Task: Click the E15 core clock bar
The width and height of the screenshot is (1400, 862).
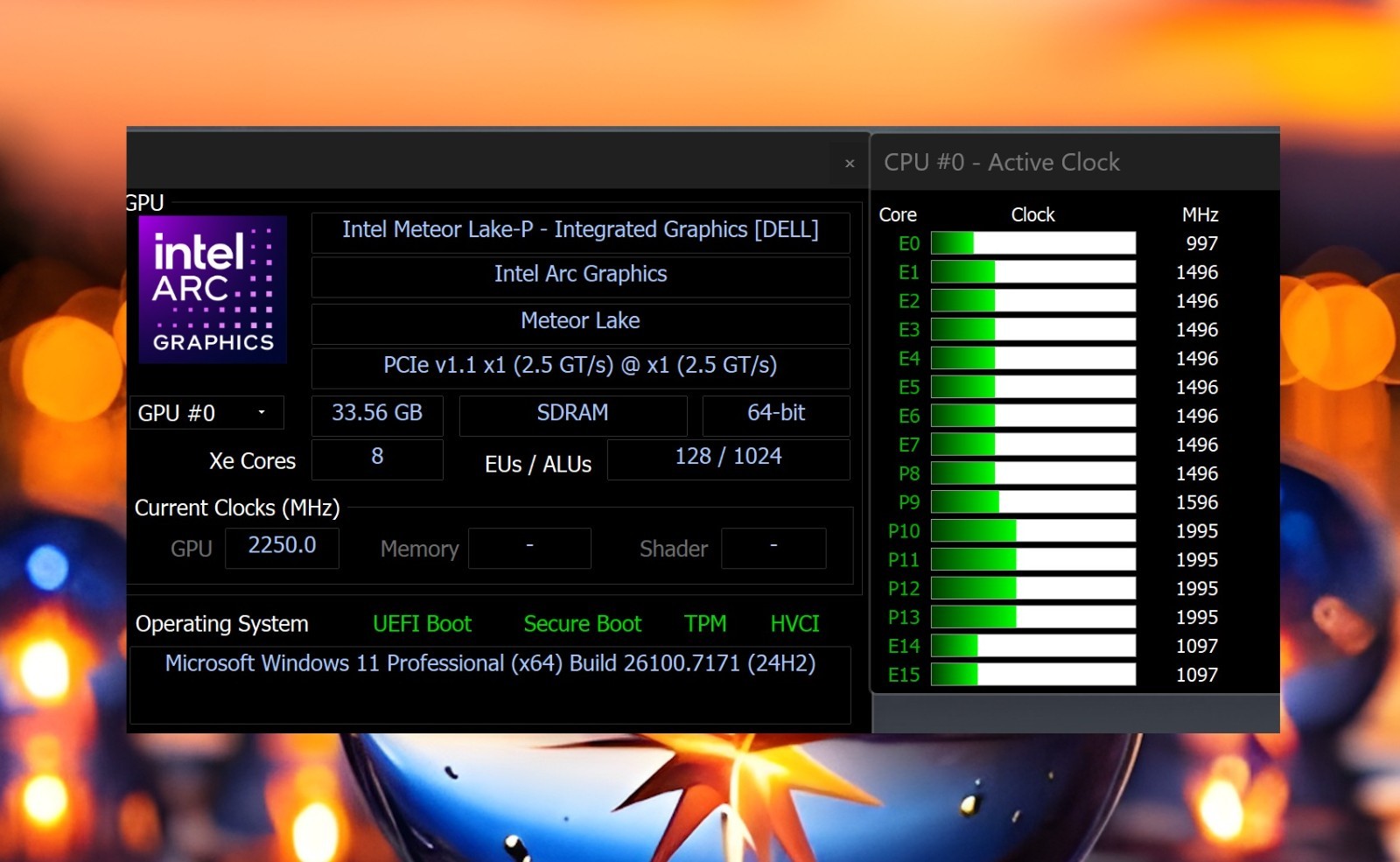Action: click(x=1033, y=675)
